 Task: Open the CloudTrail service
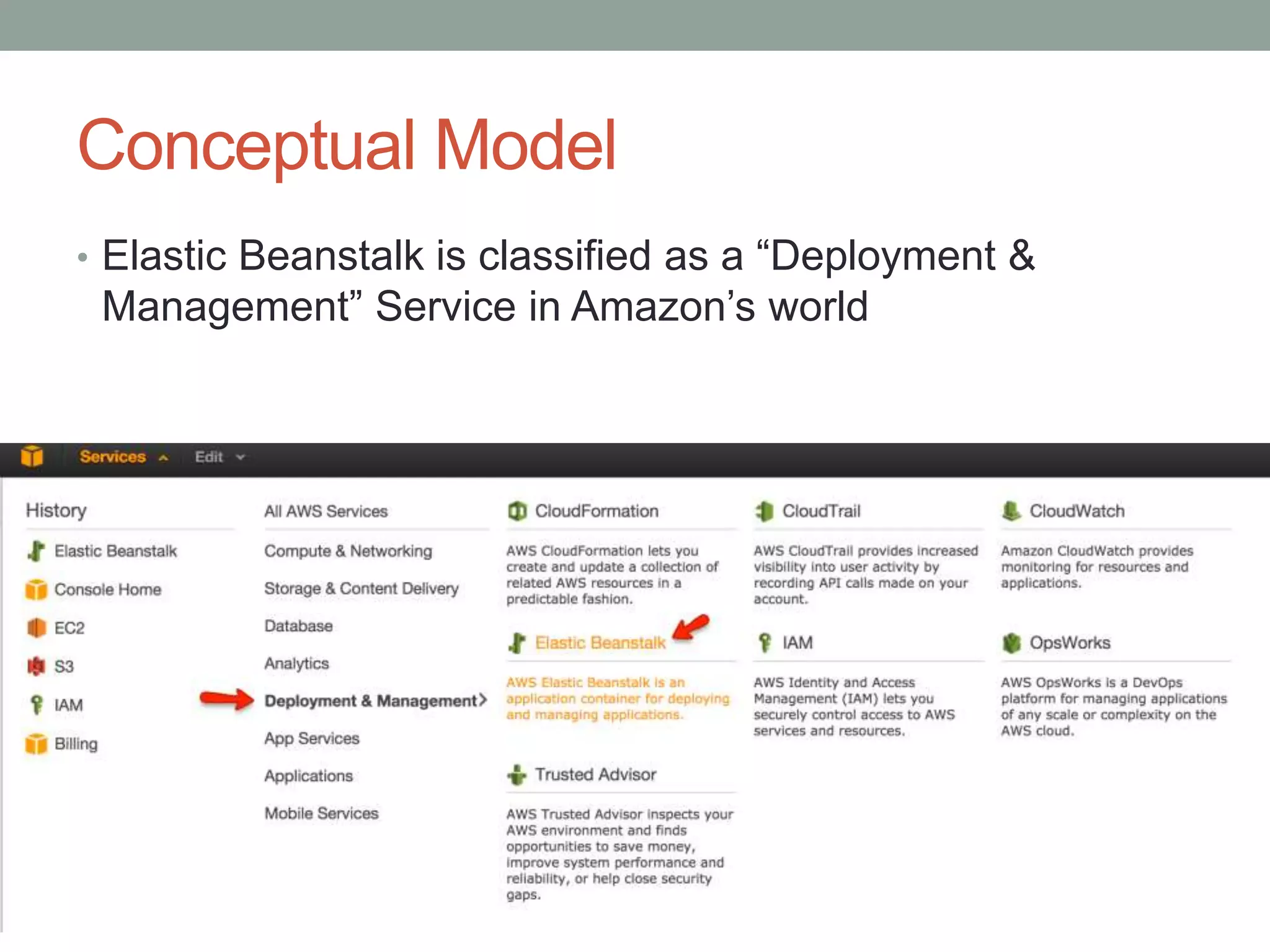click(x=821, y=511)
